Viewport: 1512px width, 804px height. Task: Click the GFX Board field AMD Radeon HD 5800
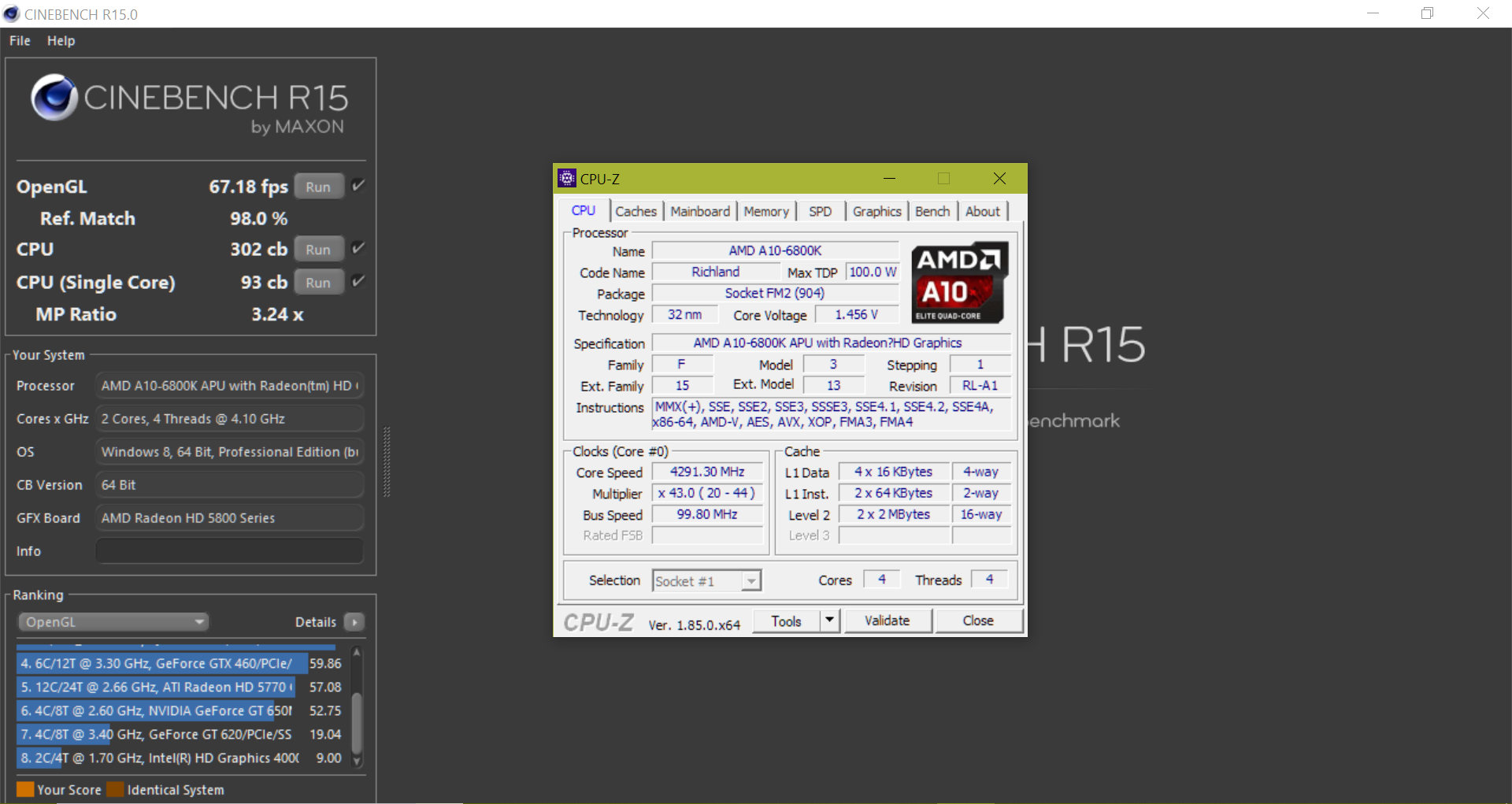click(229, 518)
